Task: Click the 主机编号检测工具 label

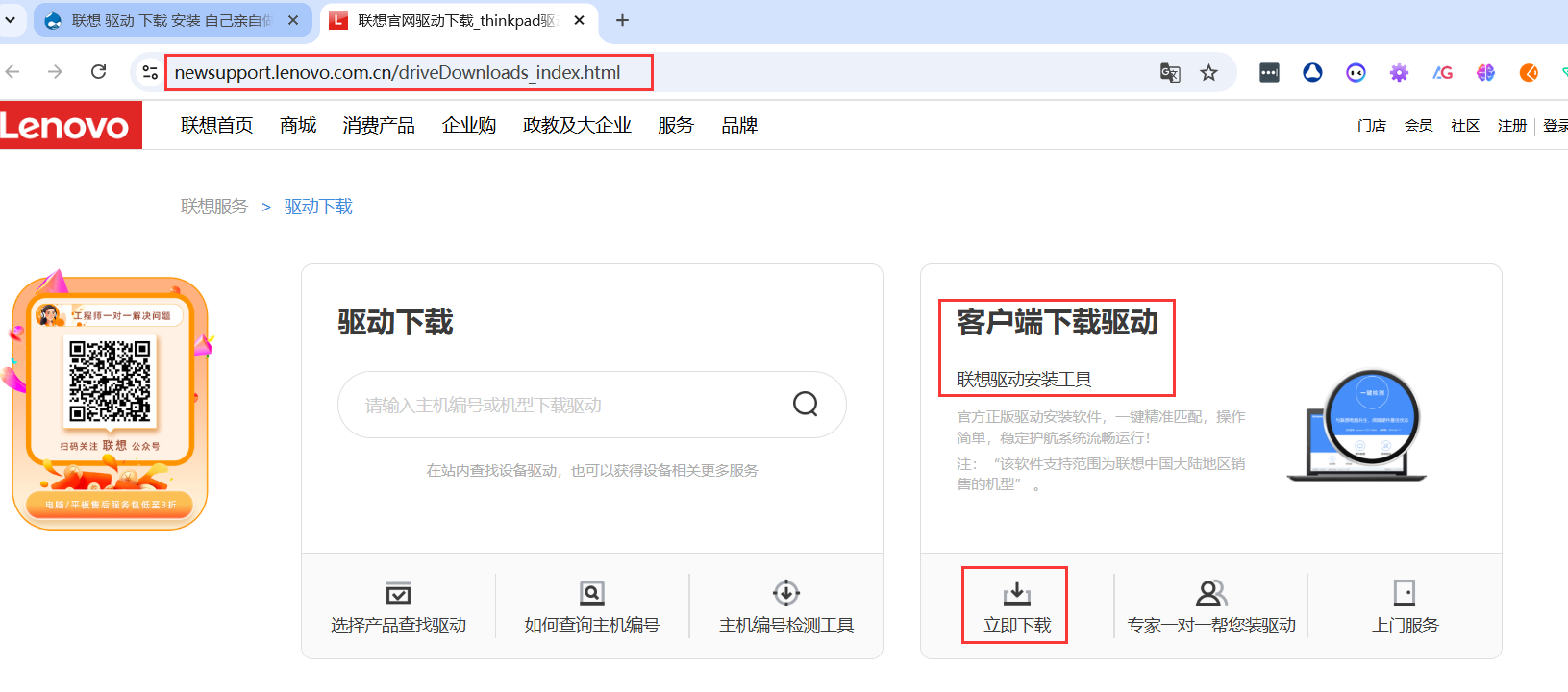Action: pos(786,626)
